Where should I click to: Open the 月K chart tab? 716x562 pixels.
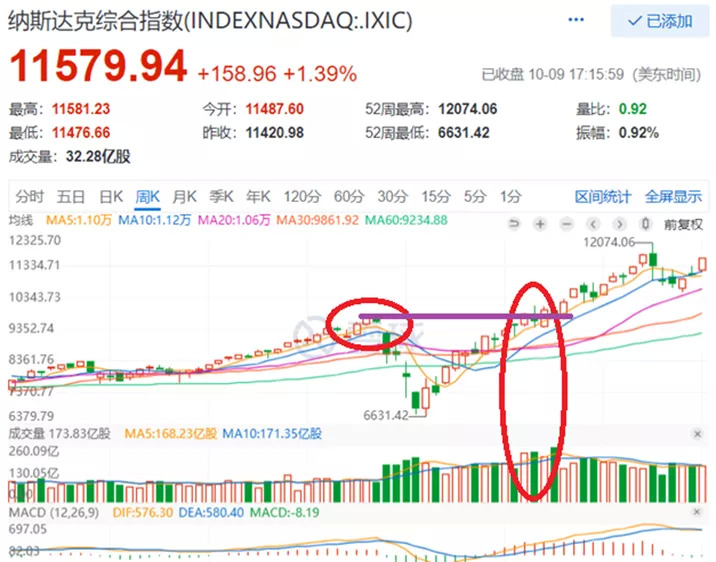184,197
